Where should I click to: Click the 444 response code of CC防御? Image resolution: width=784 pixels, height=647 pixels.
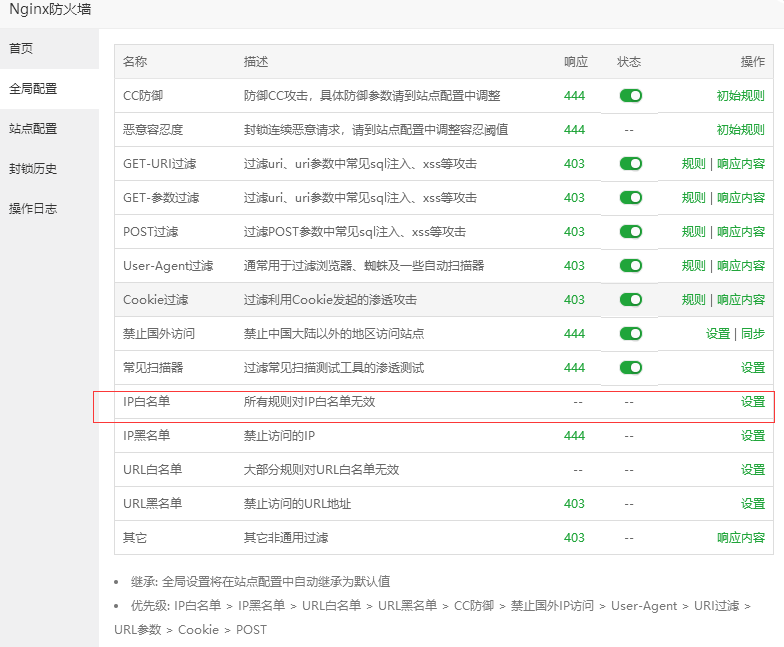coord(574,96)
